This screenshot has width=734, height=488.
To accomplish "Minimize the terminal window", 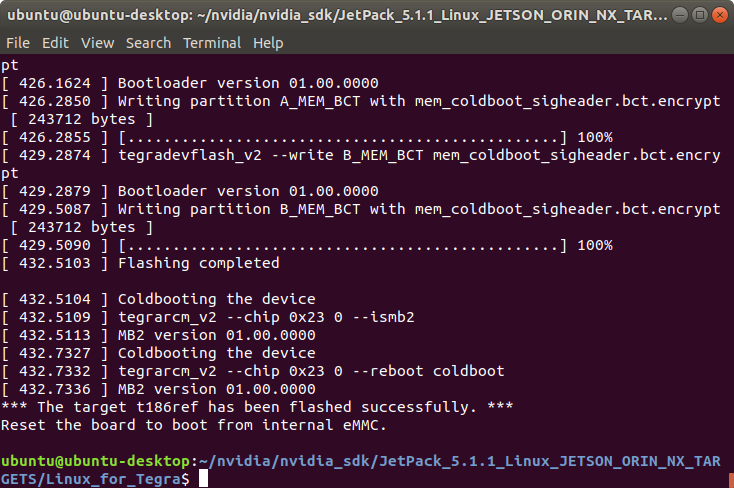I will click(680, 15).
